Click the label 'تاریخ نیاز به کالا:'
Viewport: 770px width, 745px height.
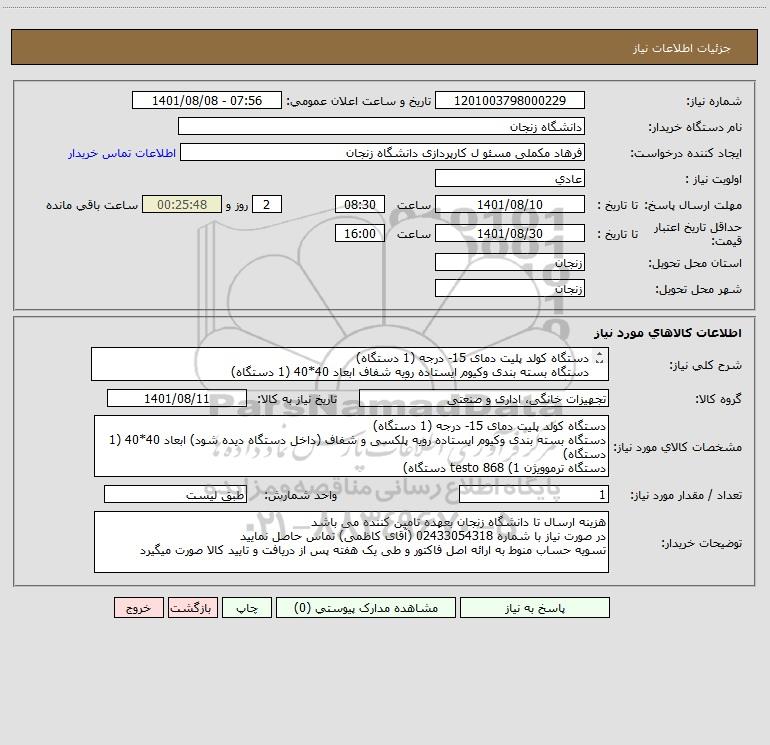(x=297, y=399)
